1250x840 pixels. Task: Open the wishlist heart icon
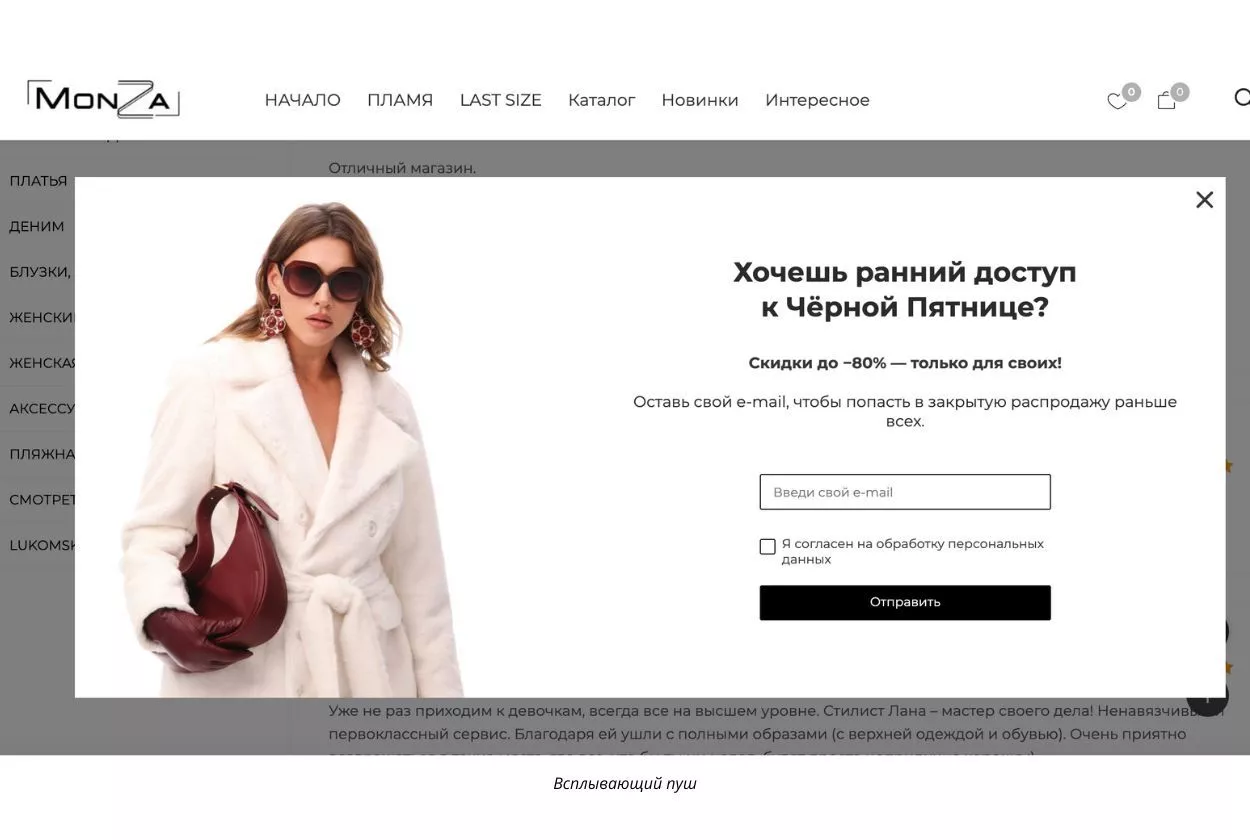1117,101
